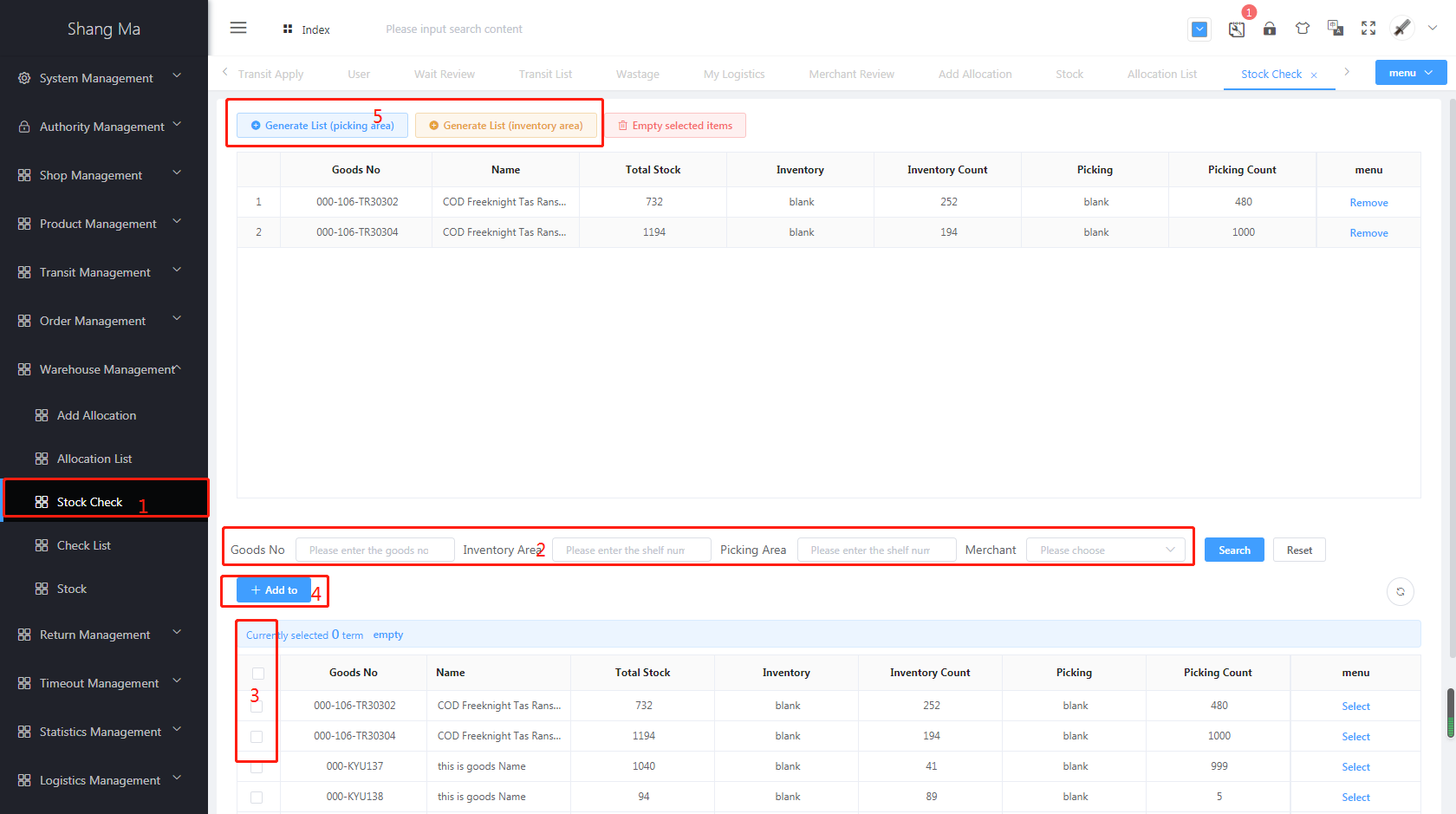Open the Merchant choose dropdown

coord(1106,550)
